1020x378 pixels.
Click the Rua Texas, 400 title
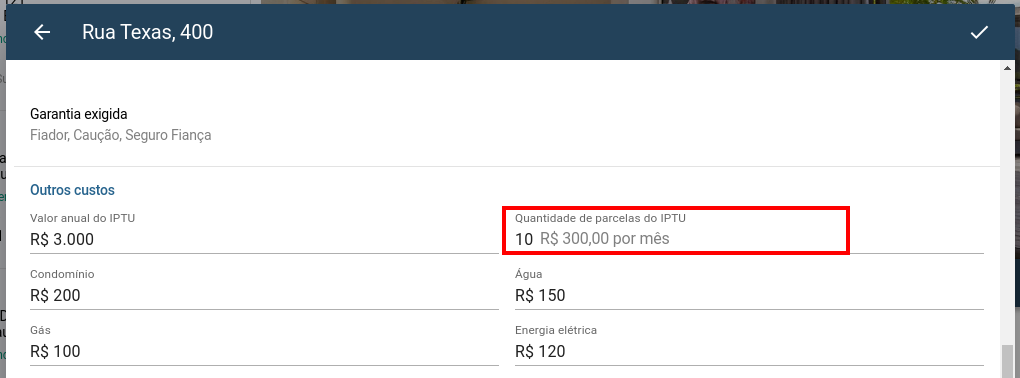[147, 32]
